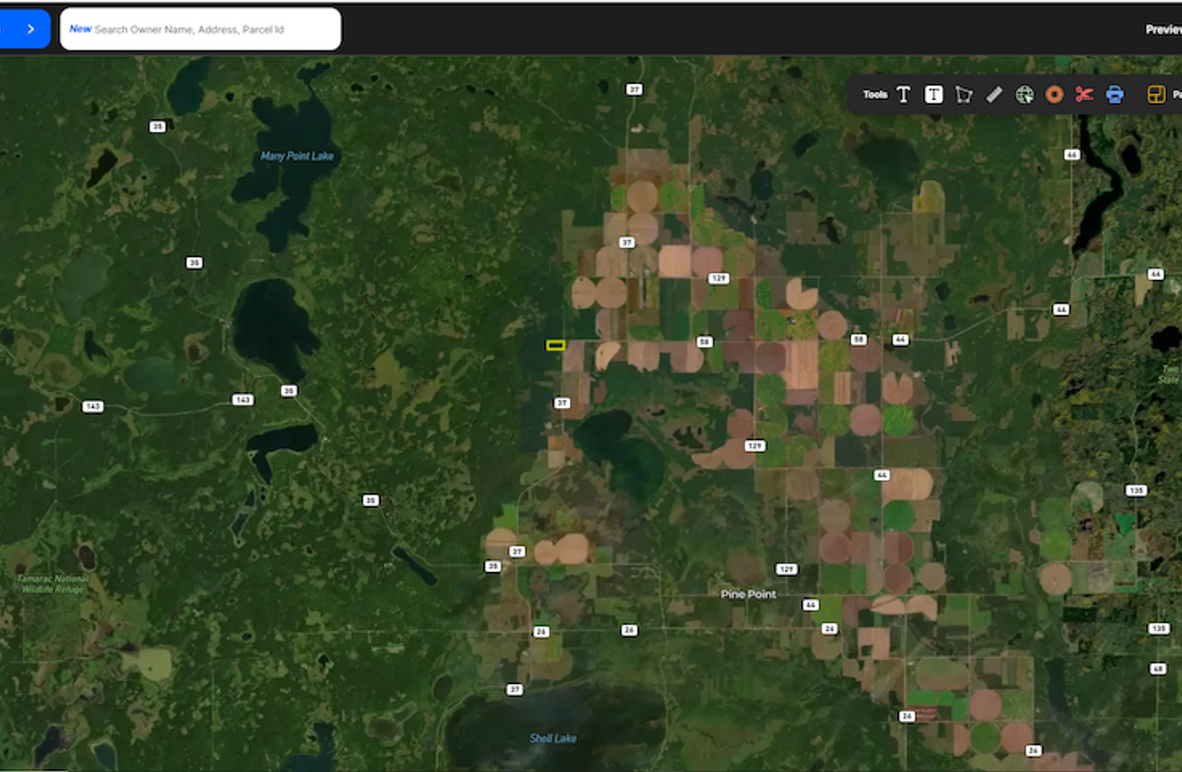Select the yellow outlined parcel on map
The width and height of the screenshot is (1182, 772).
click(x=556, y=345)
